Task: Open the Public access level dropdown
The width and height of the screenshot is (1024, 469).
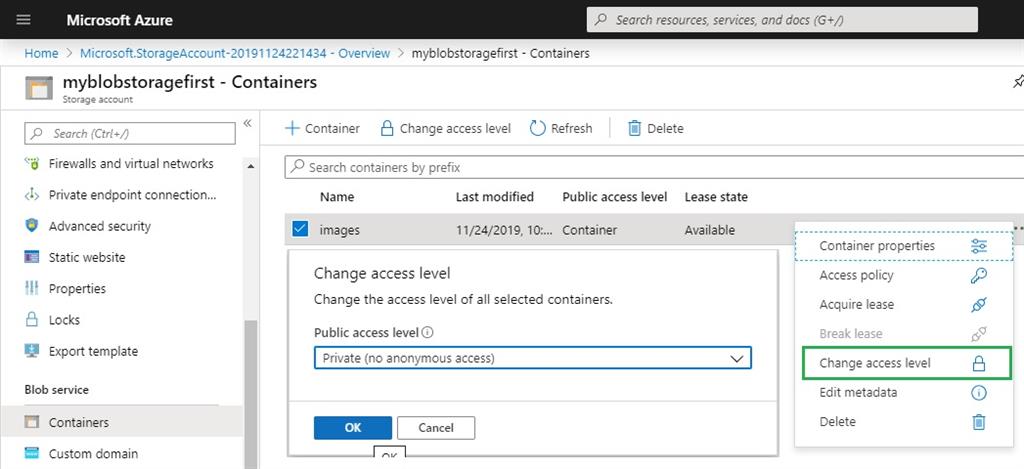Action: (532, 358)
